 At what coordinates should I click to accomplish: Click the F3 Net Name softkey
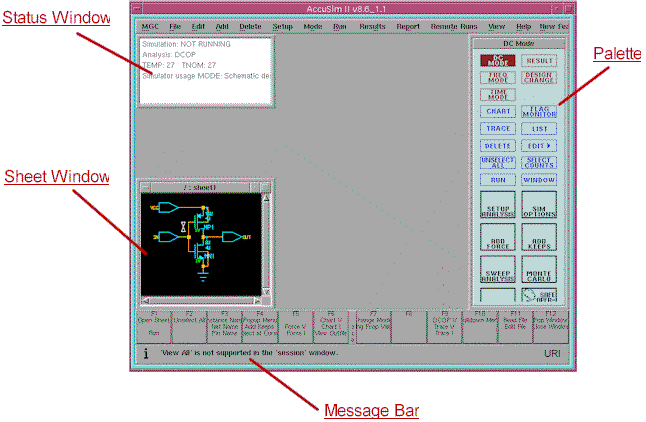(x=225, y=326)
